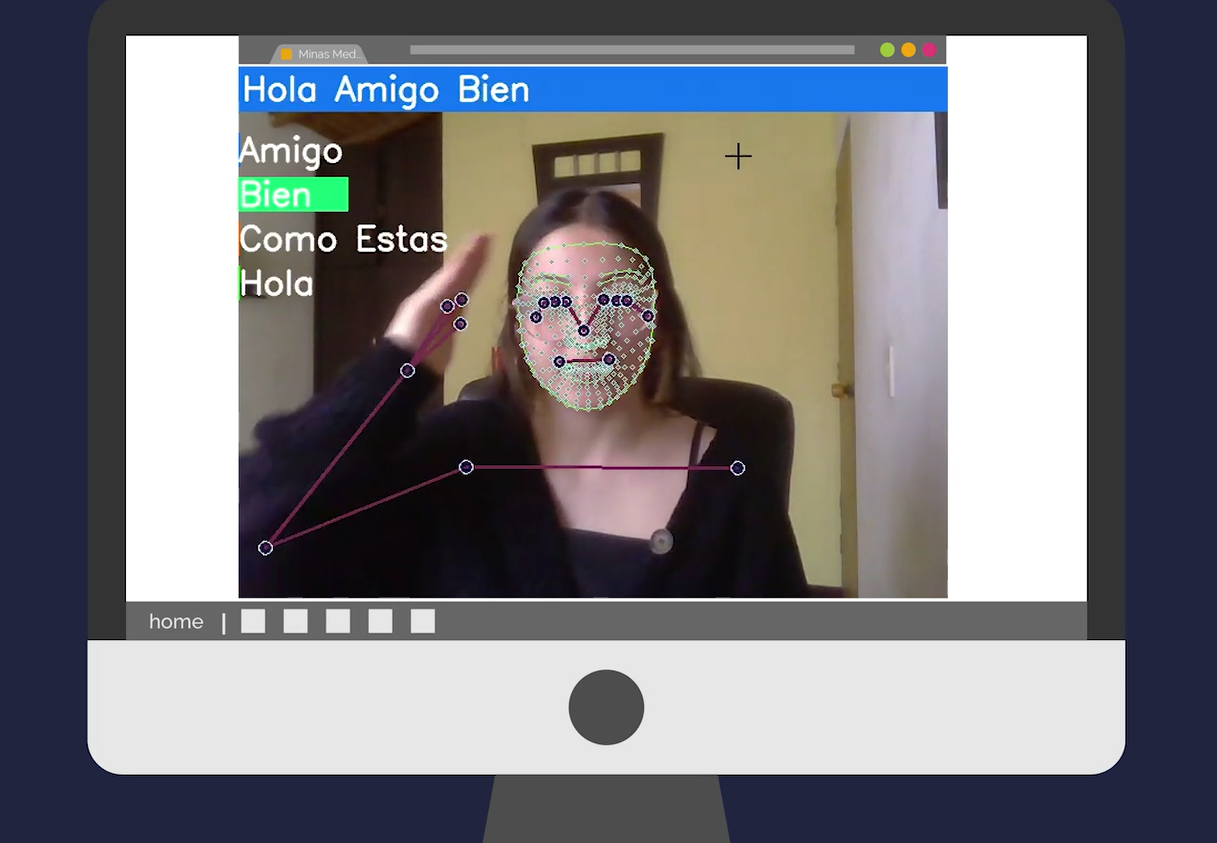Screen dimensions: 1217x843
Task: Click the Hola label in the sign list
Action: (277, 284)
